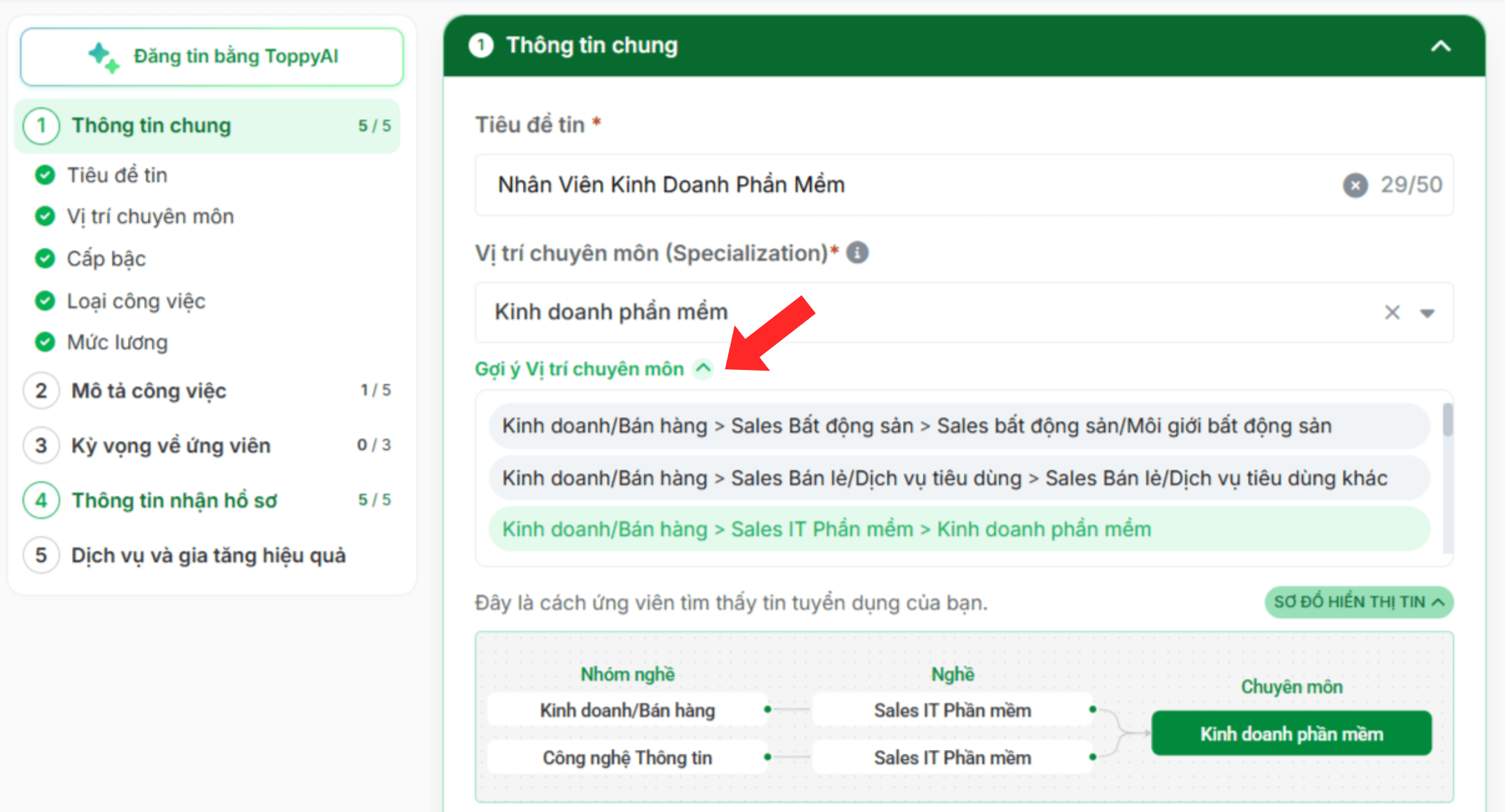1505x812 pixels.
Task: Open step 2 Mô tả công việc
Action: point(207,390)
